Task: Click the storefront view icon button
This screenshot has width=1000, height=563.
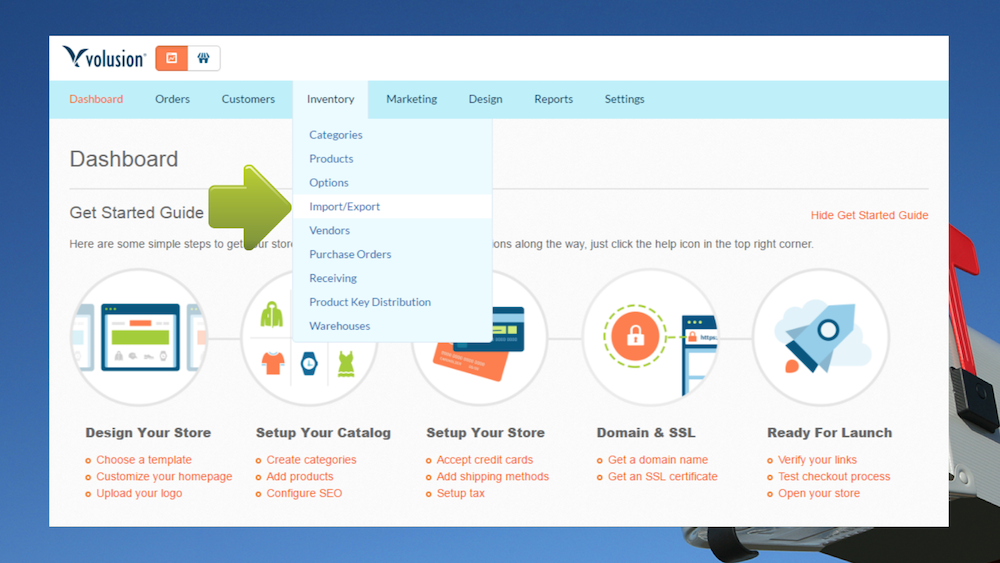Action: coord(203,58)
